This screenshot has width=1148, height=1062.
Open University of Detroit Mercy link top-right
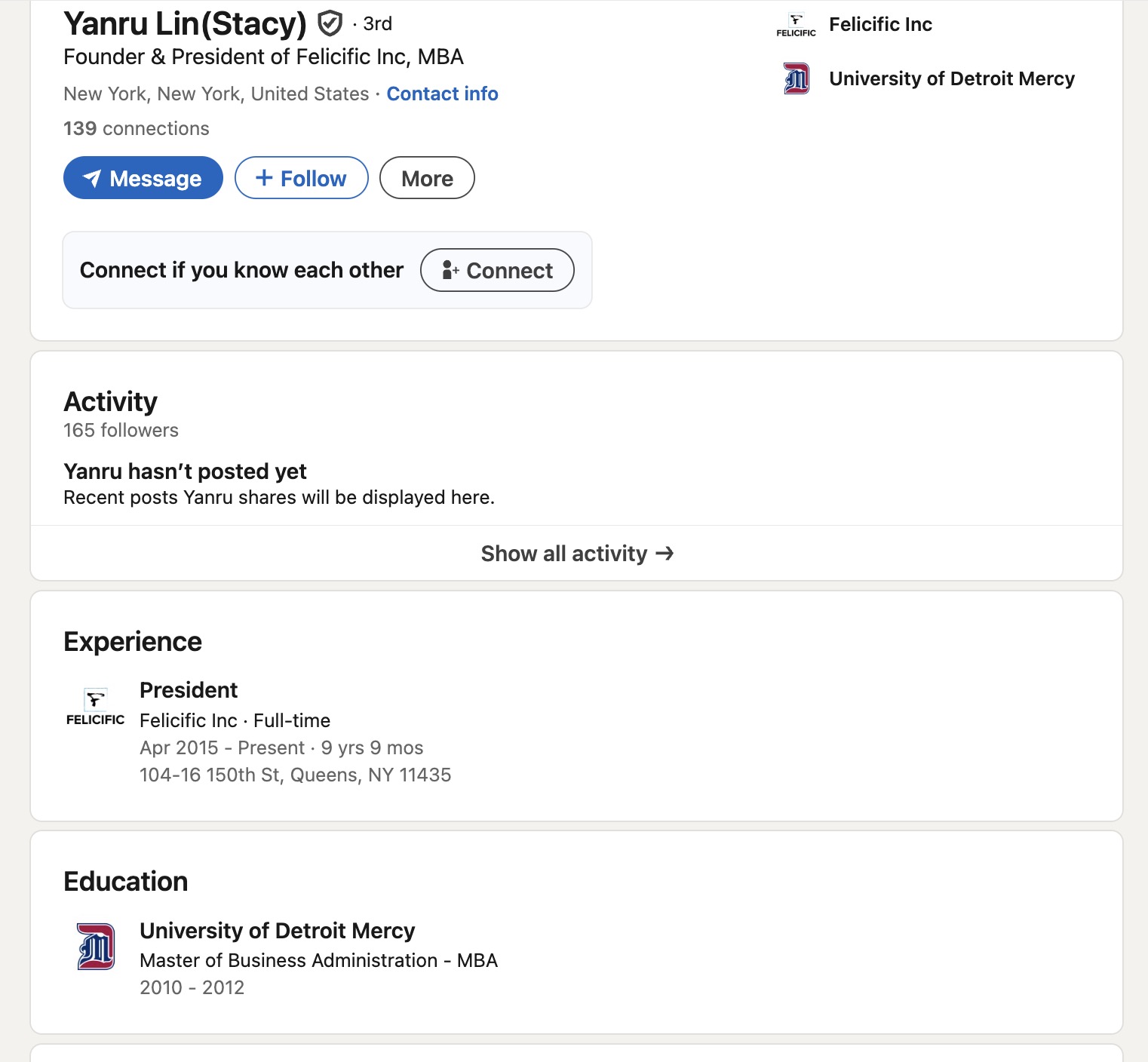952,78
